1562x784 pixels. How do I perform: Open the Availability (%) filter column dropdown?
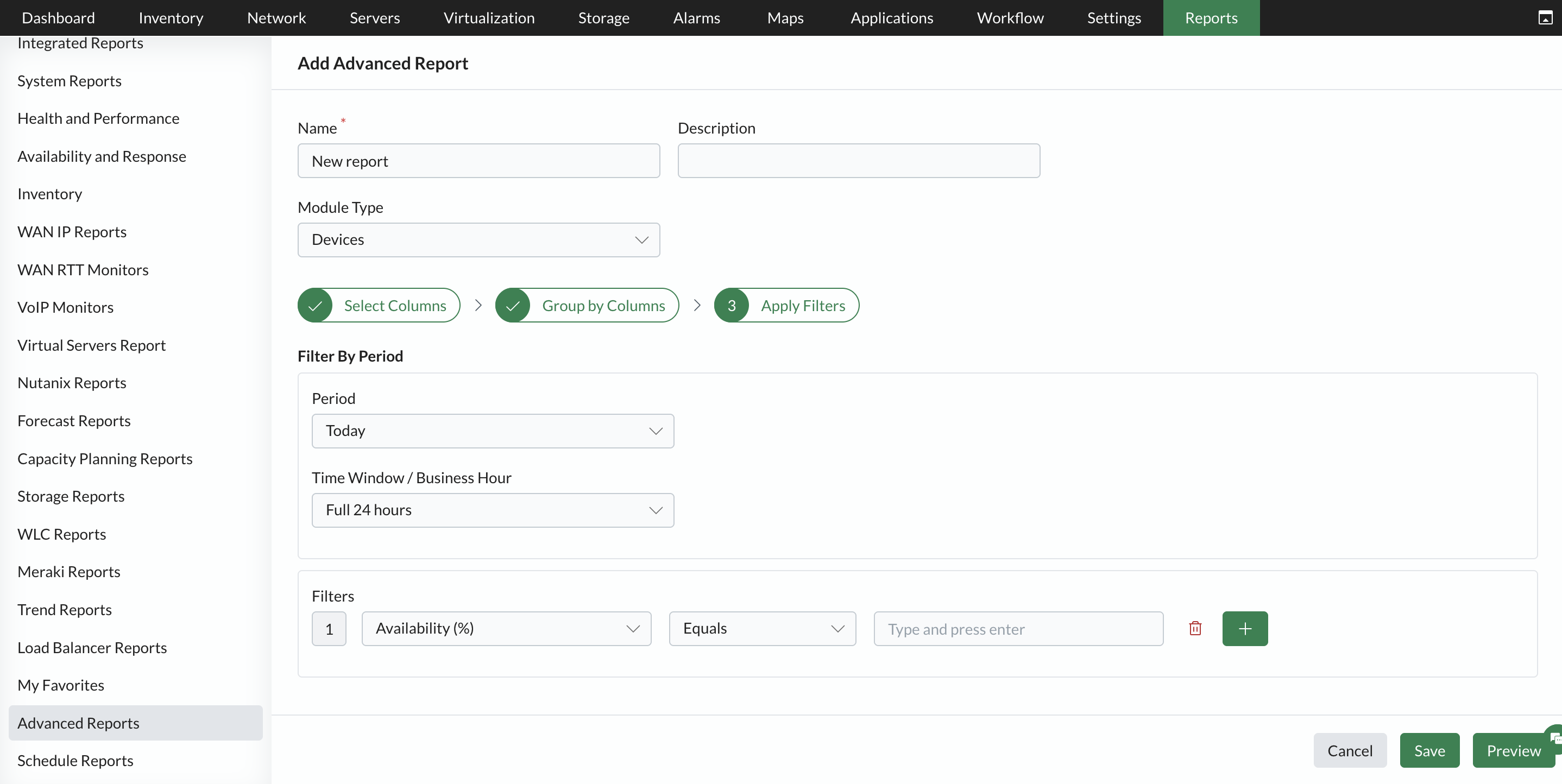(x=506, y=628)
